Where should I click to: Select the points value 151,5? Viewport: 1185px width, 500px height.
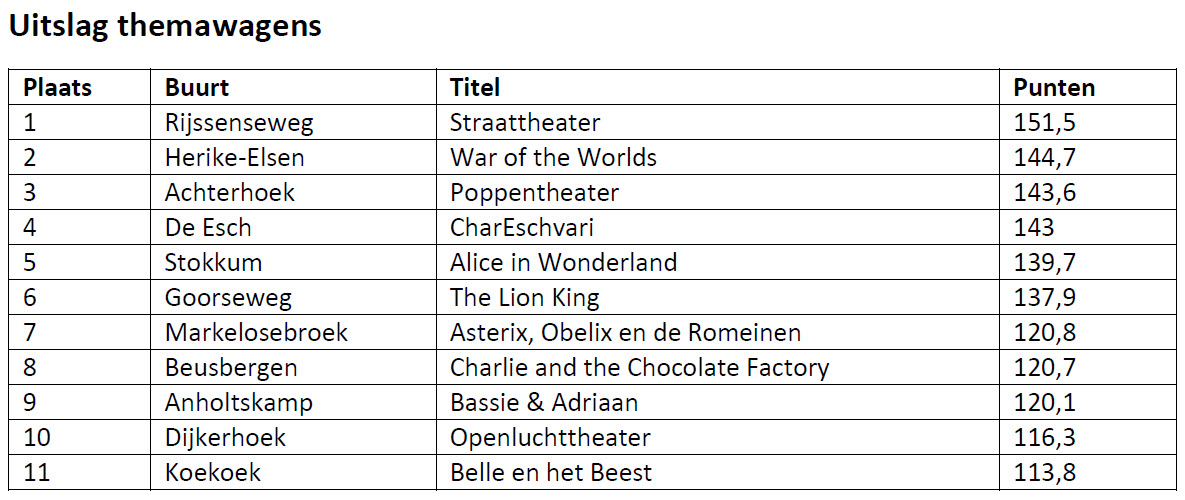(1044, 123)
